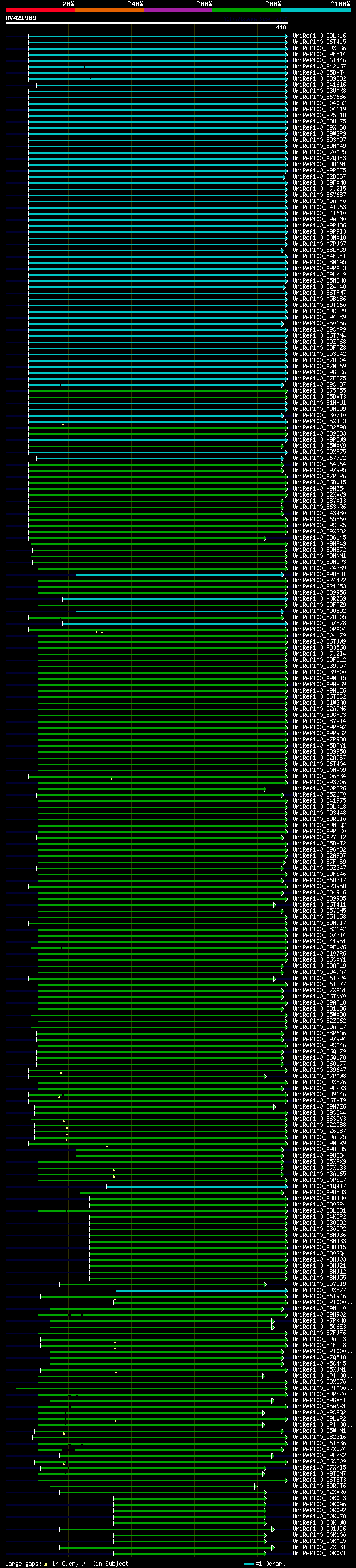356x1568 pixels.
Task: Select the UniRef100_Q9ATL9 label
Action: (x=319, y=966)
